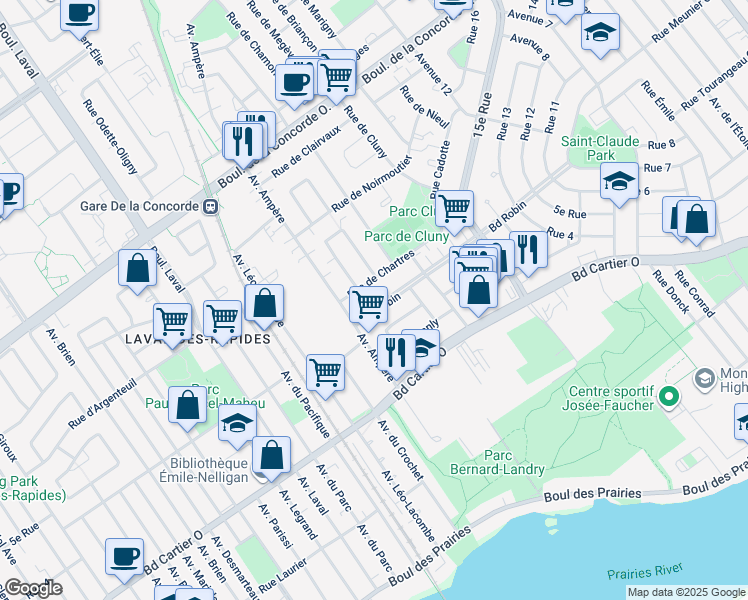
Task: Select the Saint-Claude Park label
Action: point(600,148)
